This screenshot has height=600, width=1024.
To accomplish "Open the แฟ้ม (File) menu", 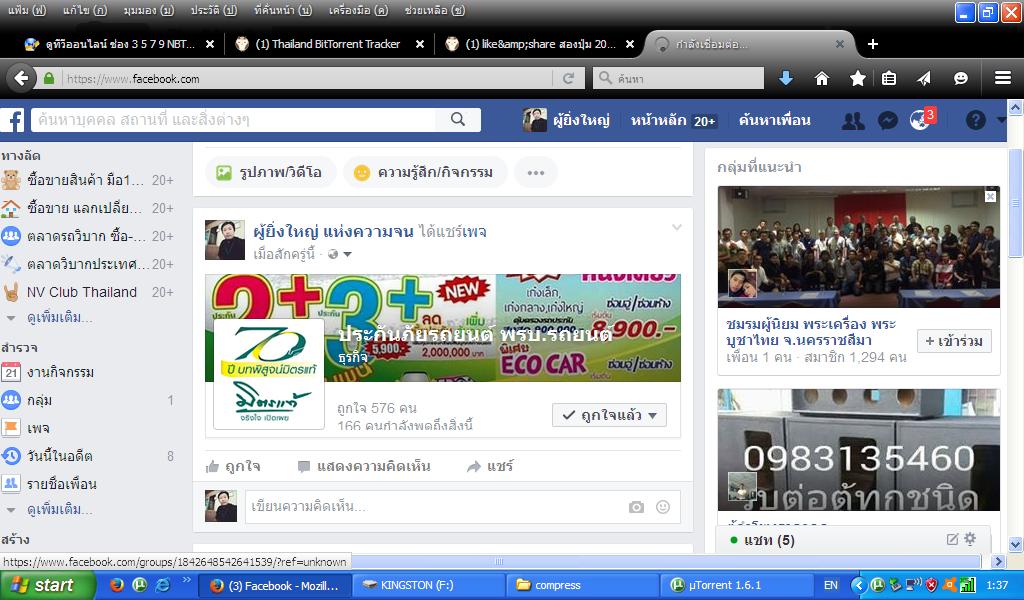I will [27, 10].
